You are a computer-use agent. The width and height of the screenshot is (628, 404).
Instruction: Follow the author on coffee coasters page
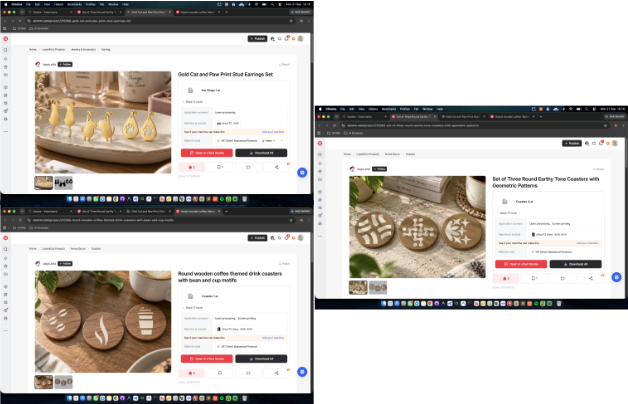click(65, 263)
